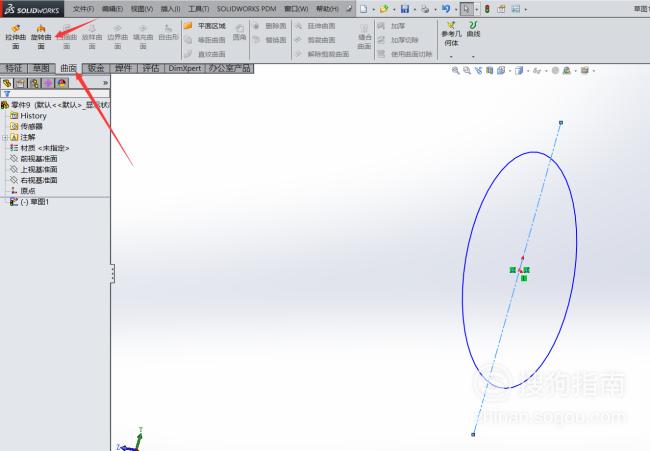650x451 pixels.
Task: Open the 插入(I) menu
Action: [170, 9]
